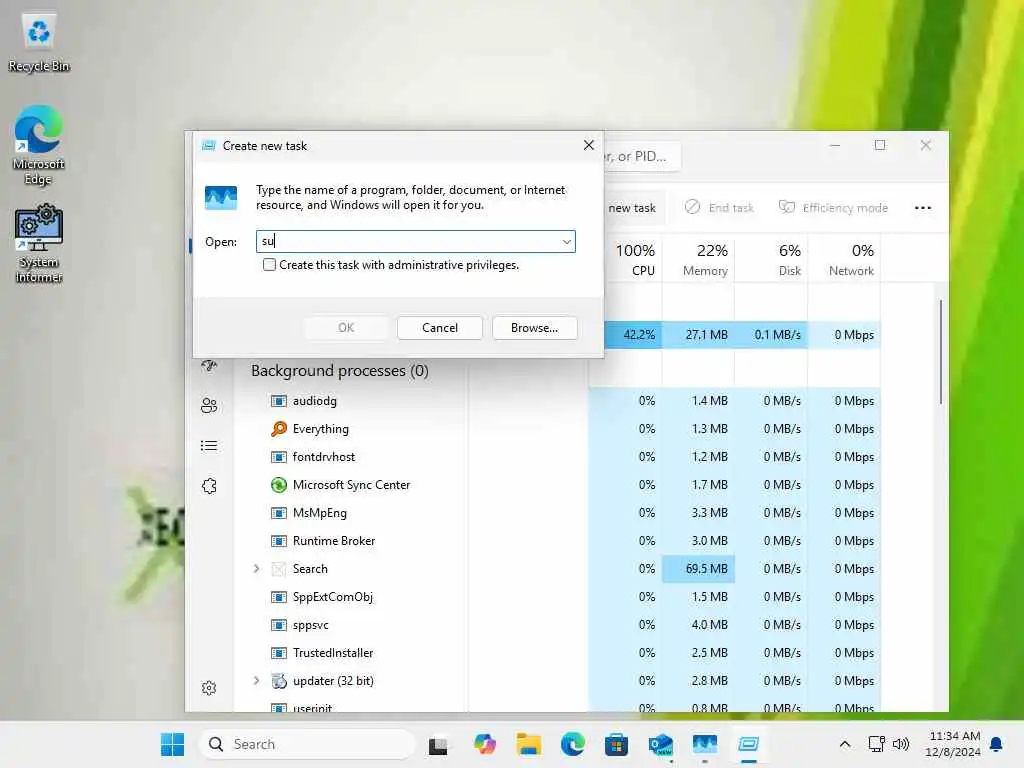Open Task Manager settings gear
1024x768 pixels.
pyautogui.click(x=209, y=688)
